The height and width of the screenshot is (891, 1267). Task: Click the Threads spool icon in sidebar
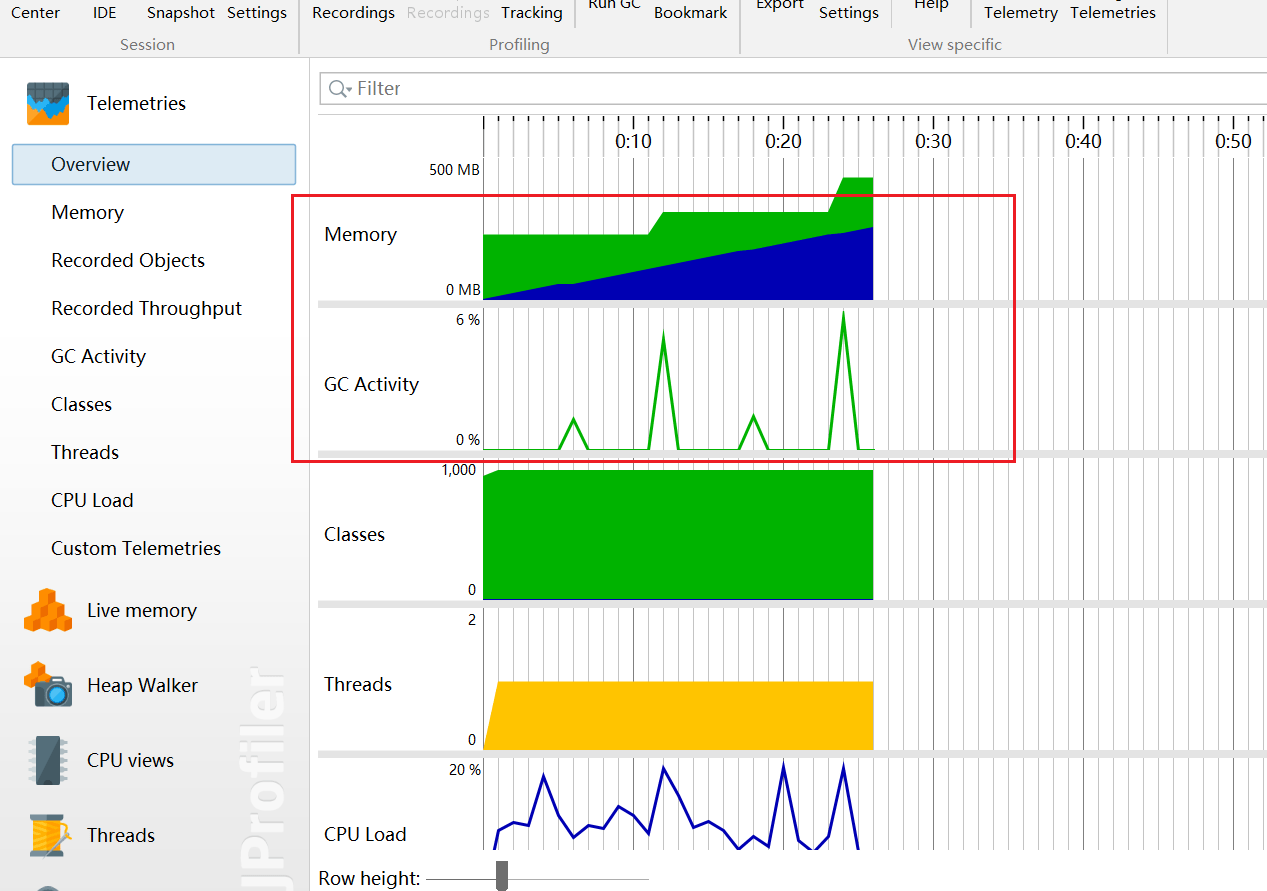48,835
